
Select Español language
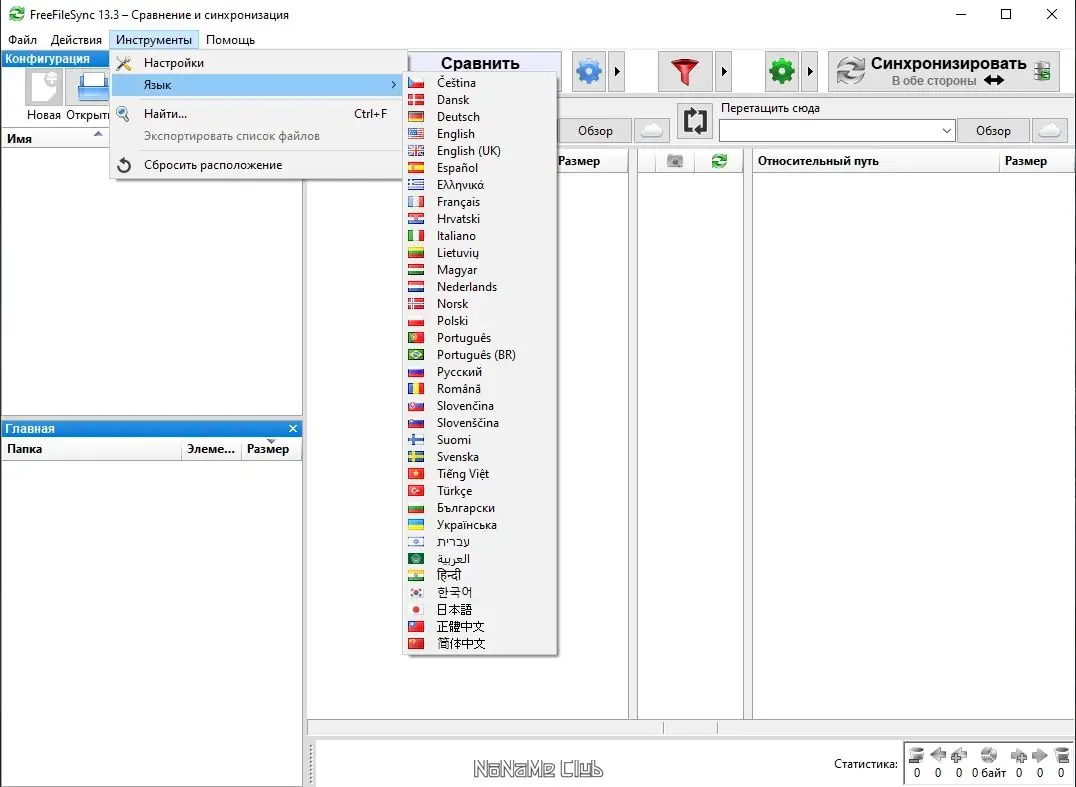[x=480, y=168]
